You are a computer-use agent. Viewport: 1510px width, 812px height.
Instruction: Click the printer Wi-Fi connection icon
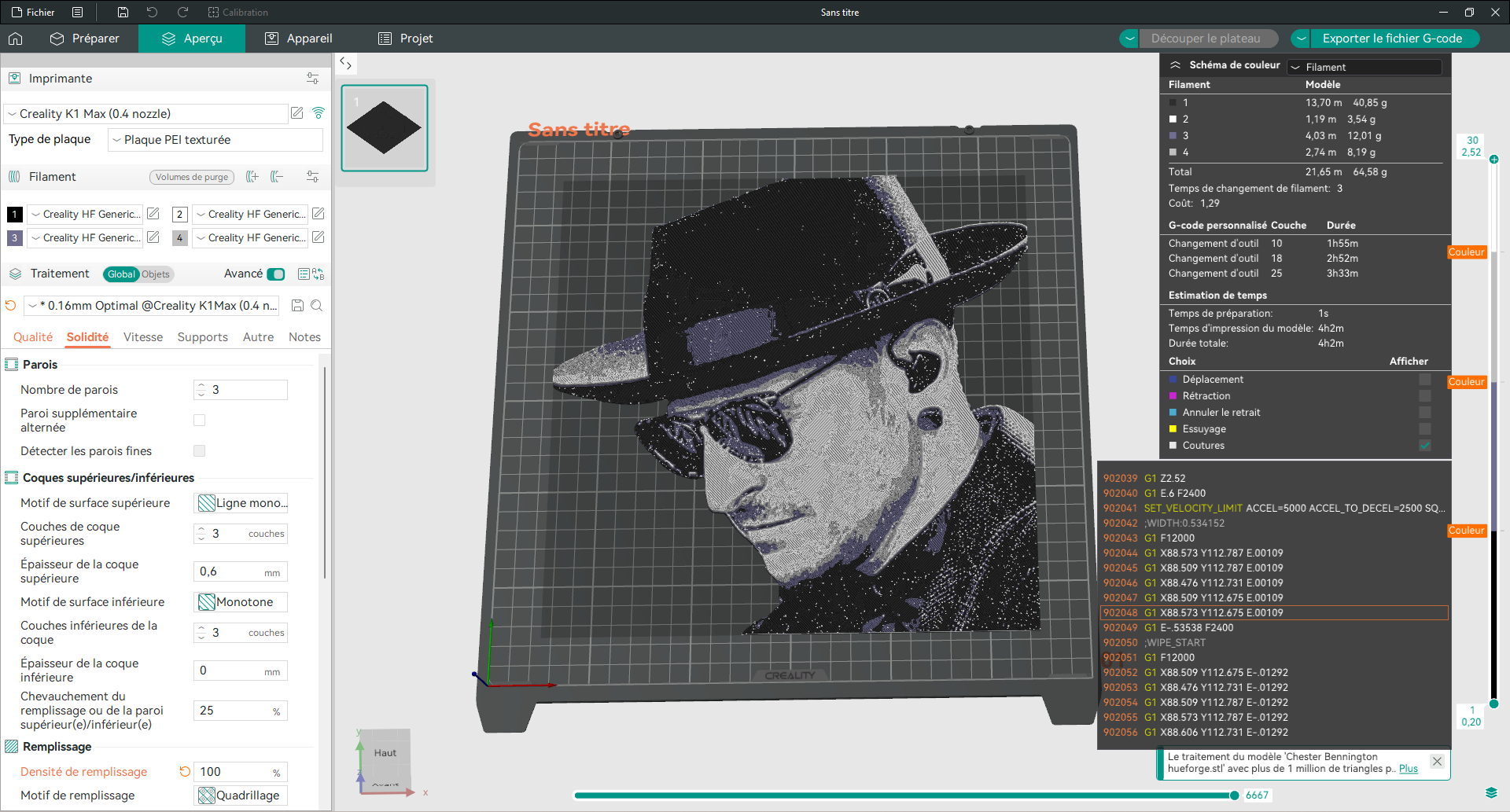pos(319,113)
